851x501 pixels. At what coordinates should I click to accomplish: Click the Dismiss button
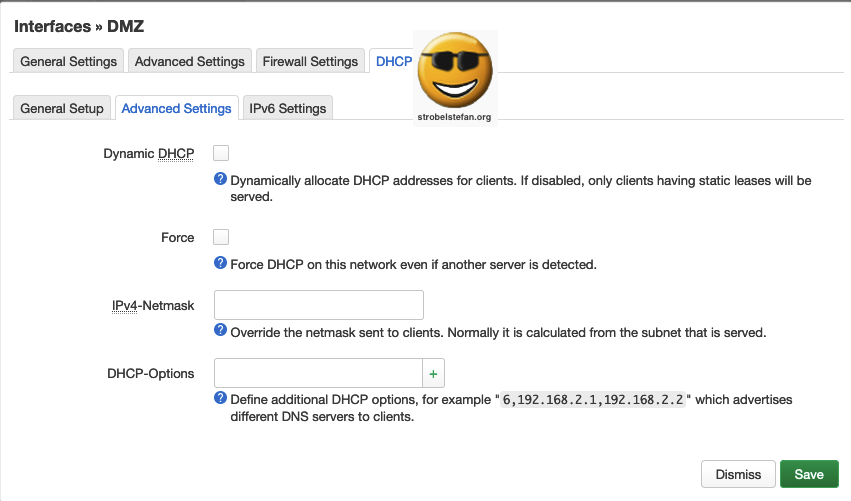[738, 474]
